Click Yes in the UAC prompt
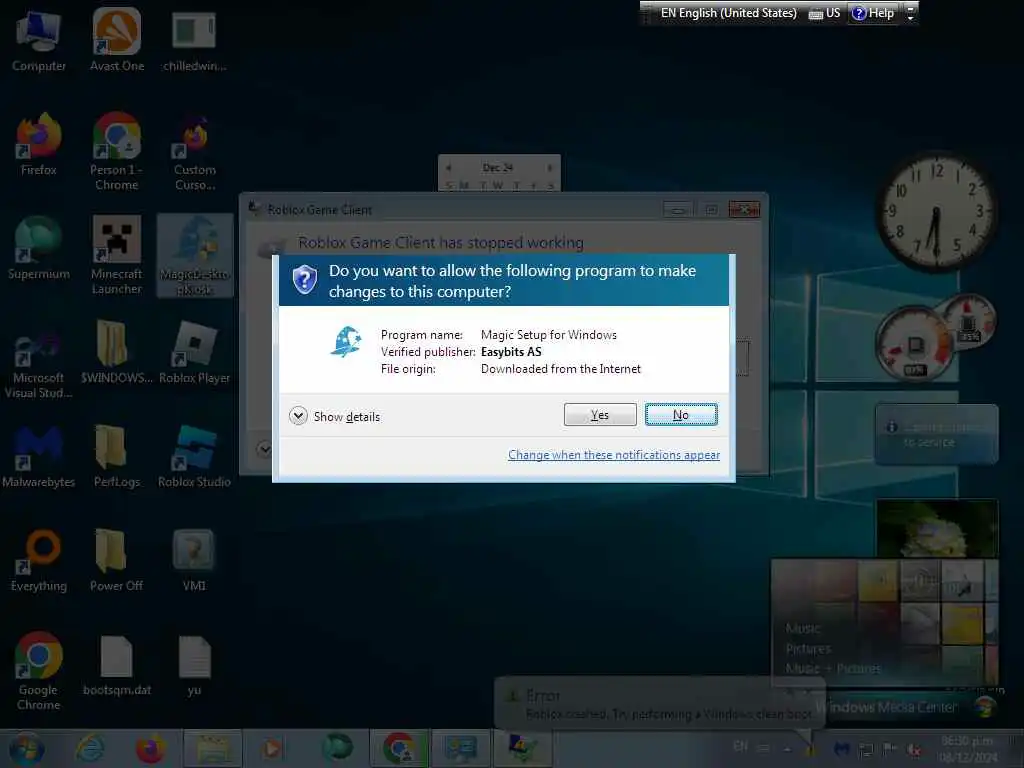This screenshot has width=1024, height=768. point(600,415)
